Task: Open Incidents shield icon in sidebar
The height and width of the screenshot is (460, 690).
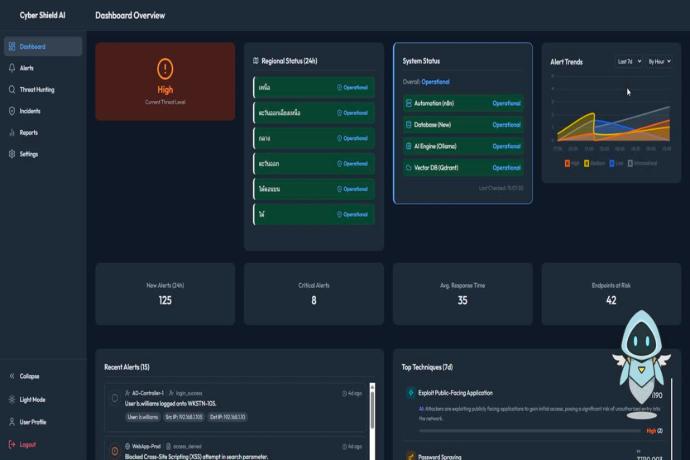Action: (x=12, y=111)
